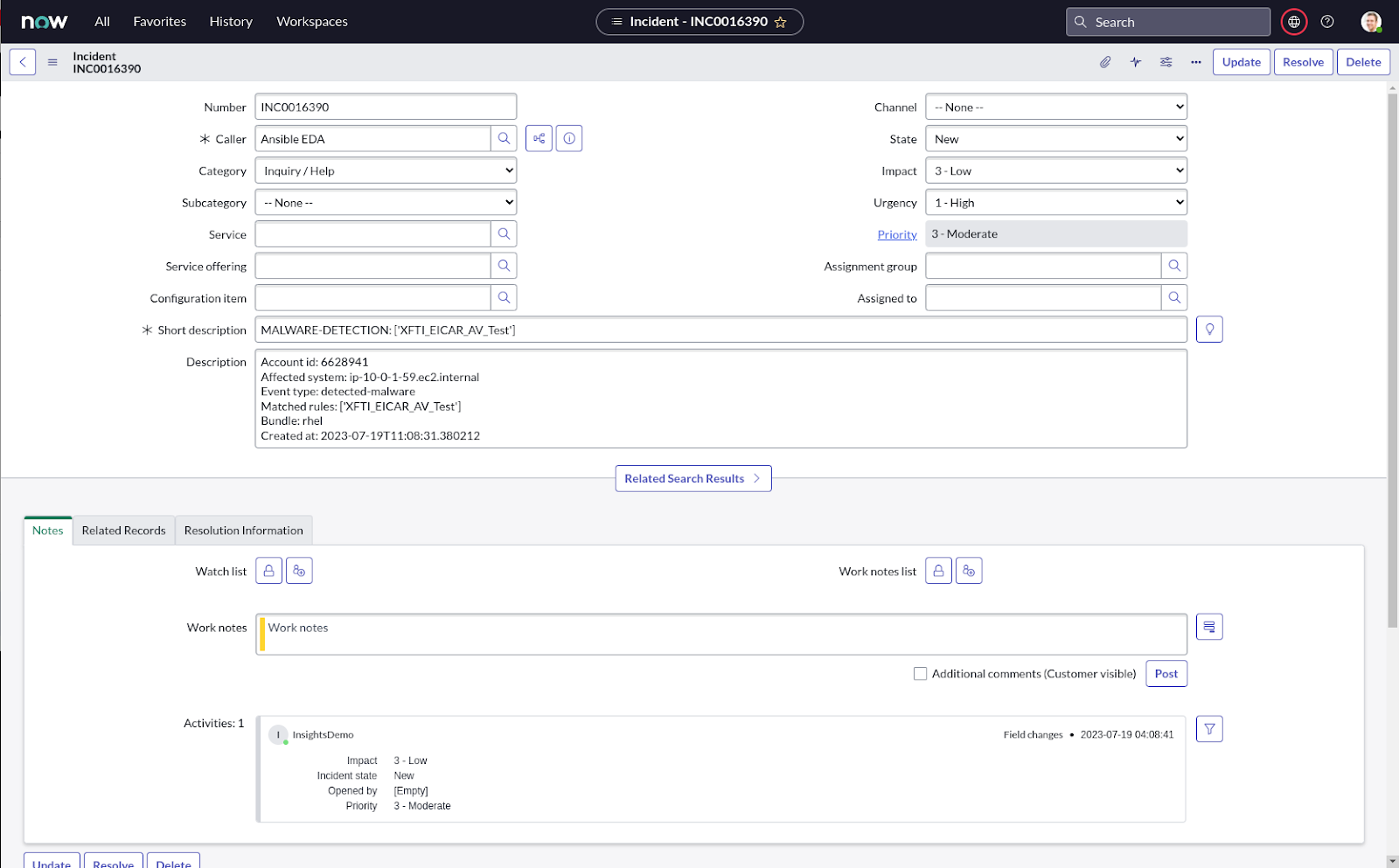
Task: Click the attachment paperclip icon
Action: 1105,62
